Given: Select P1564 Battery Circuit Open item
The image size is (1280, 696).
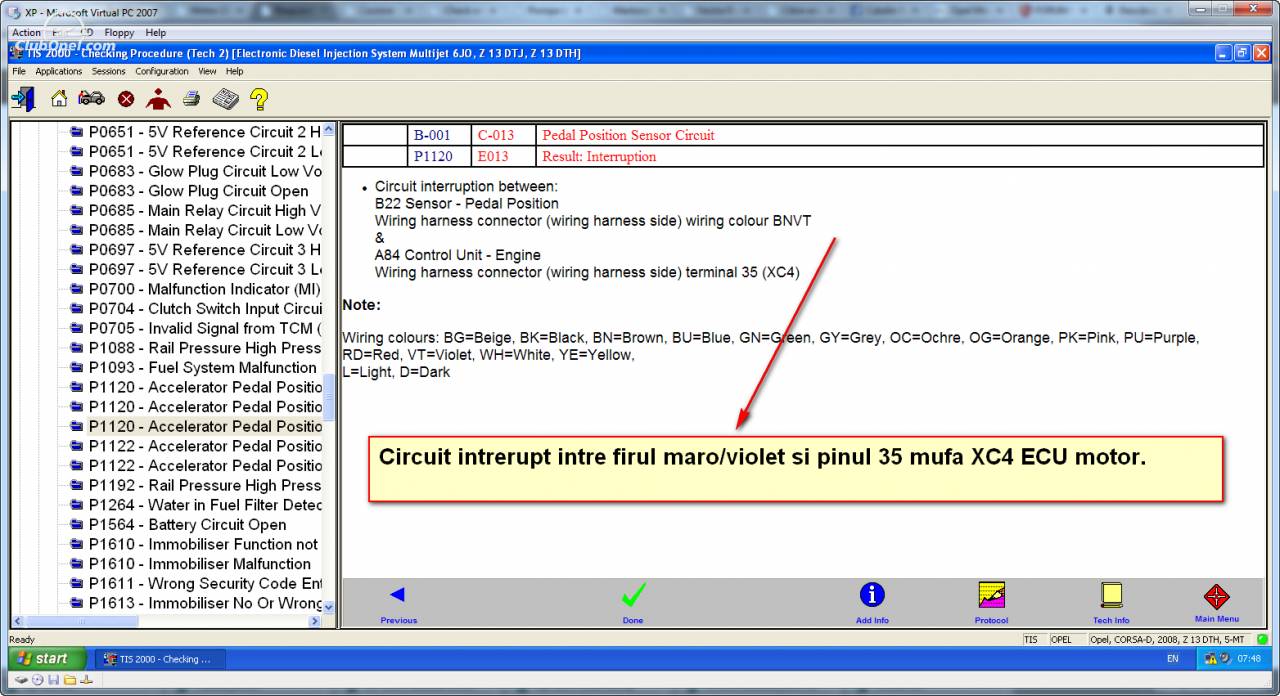Looking at the screenshot, I should 179,524.
